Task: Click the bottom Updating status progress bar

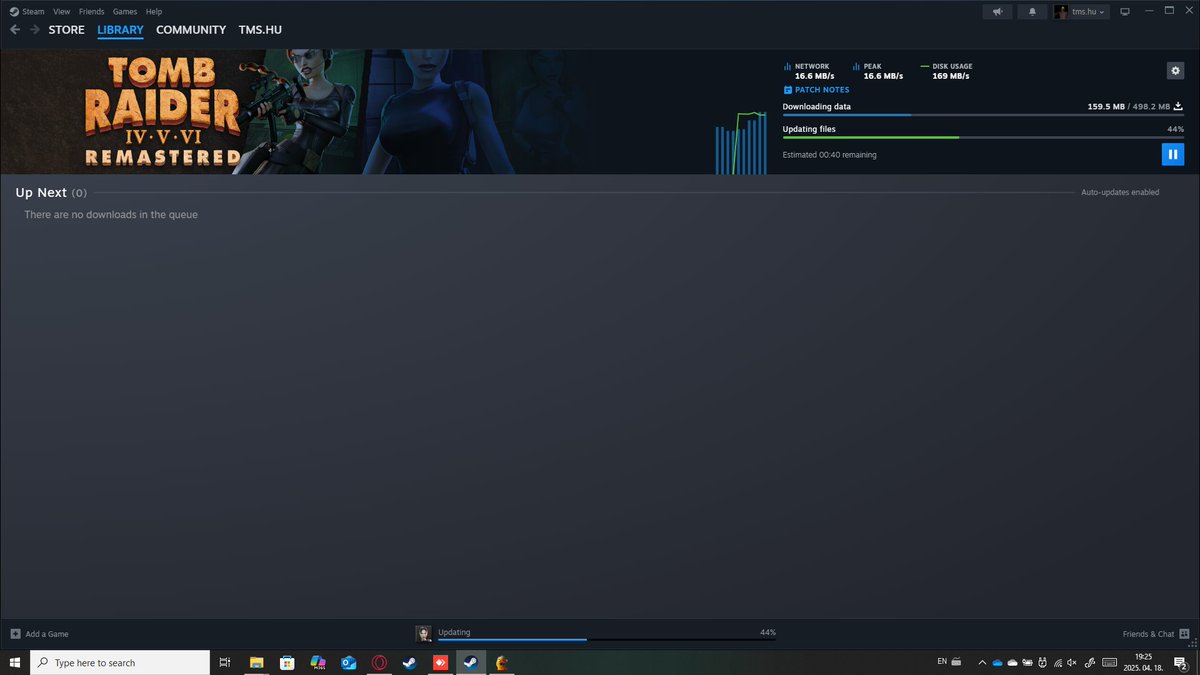Action: 606,639
